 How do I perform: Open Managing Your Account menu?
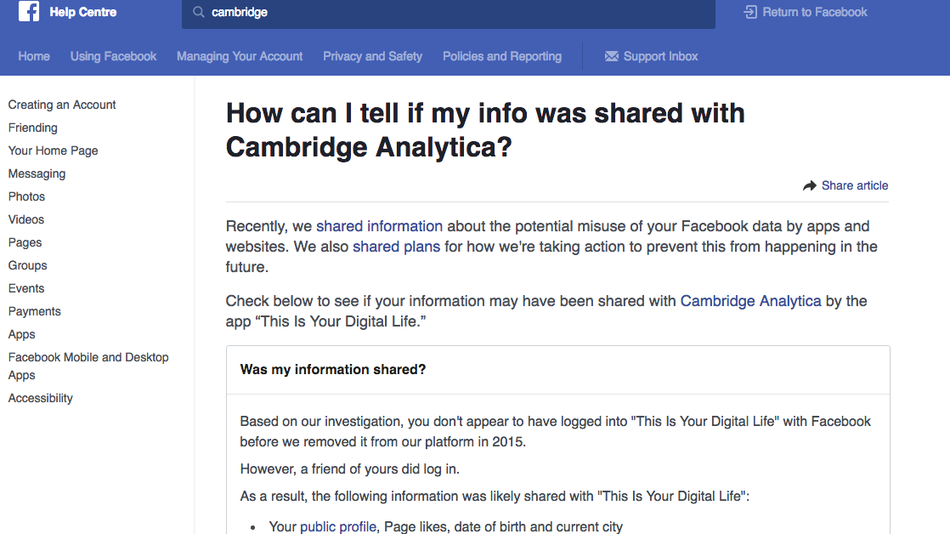[x=239, y=56]
